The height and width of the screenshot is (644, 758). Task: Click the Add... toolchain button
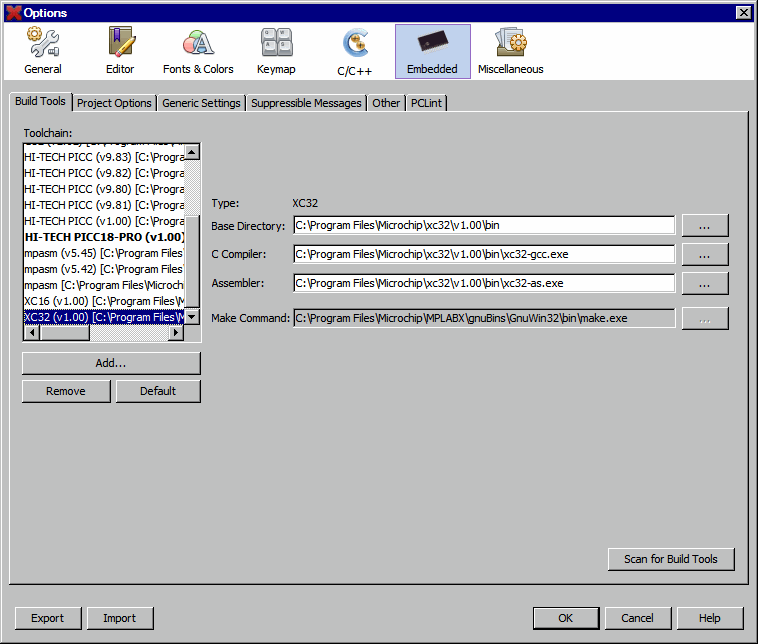[111, 363]
